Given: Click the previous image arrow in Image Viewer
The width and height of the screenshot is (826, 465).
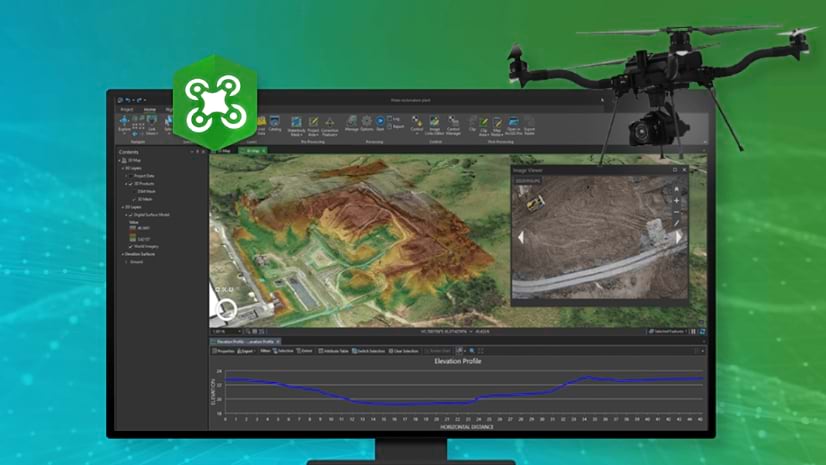Looking at the screenshot, I should pyautogui.click(x=520, y=238).
